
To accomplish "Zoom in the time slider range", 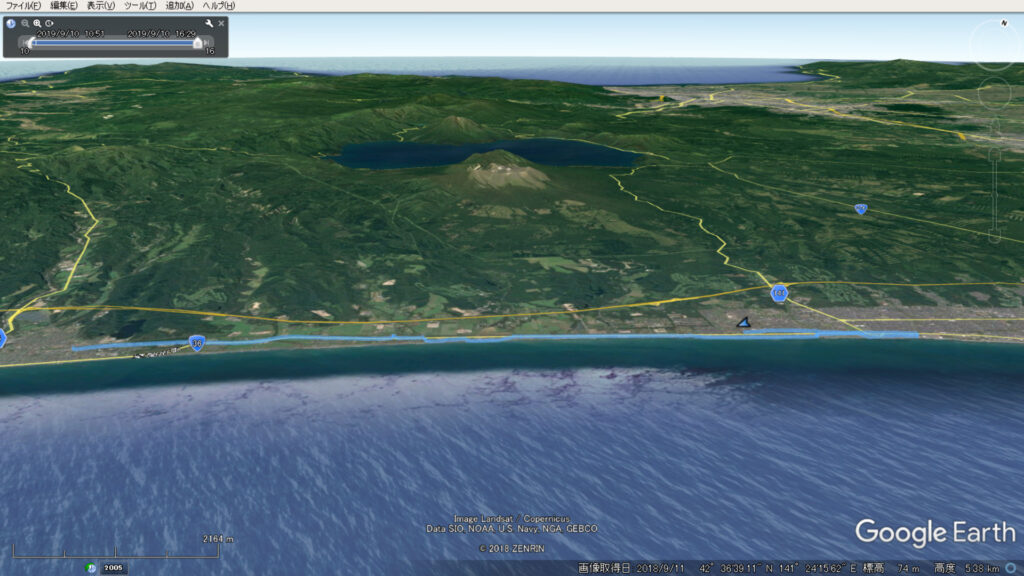I will [x=37, y=23].
